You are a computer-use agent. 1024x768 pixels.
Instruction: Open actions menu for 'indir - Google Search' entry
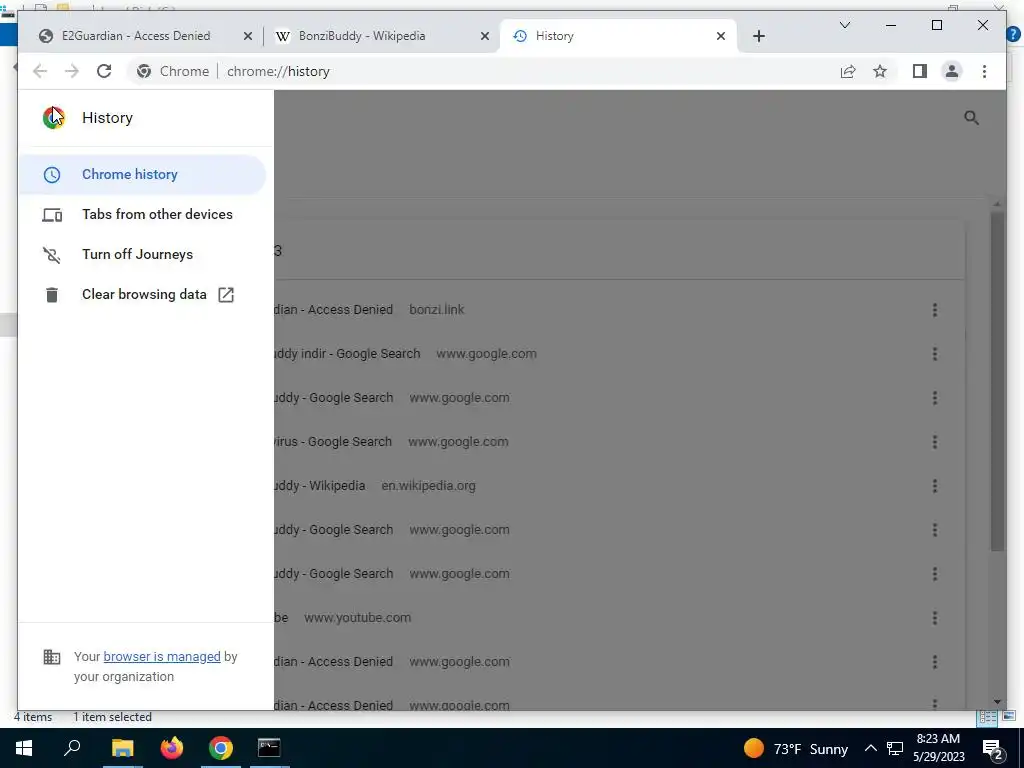935,354
